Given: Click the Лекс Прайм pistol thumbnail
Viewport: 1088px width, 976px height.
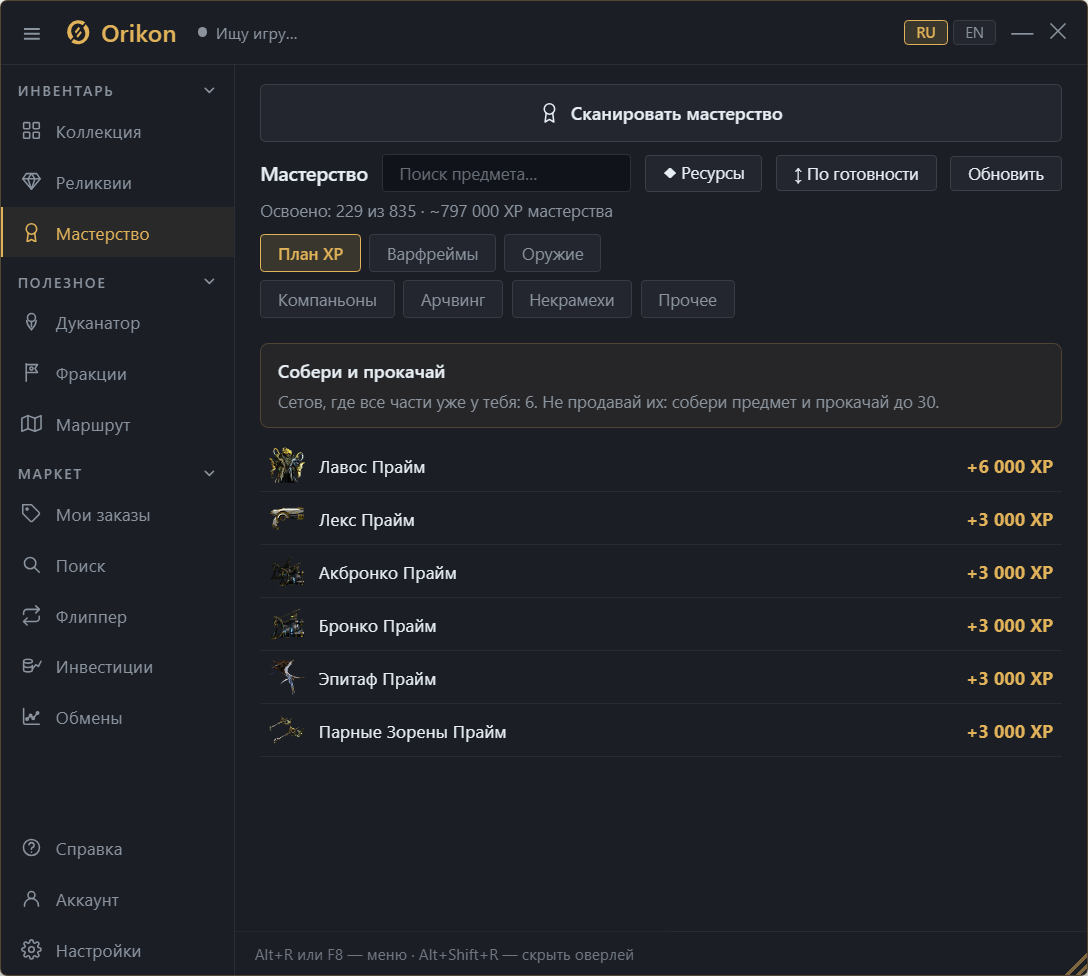Looking at the screenshot, I should (287, 518).
